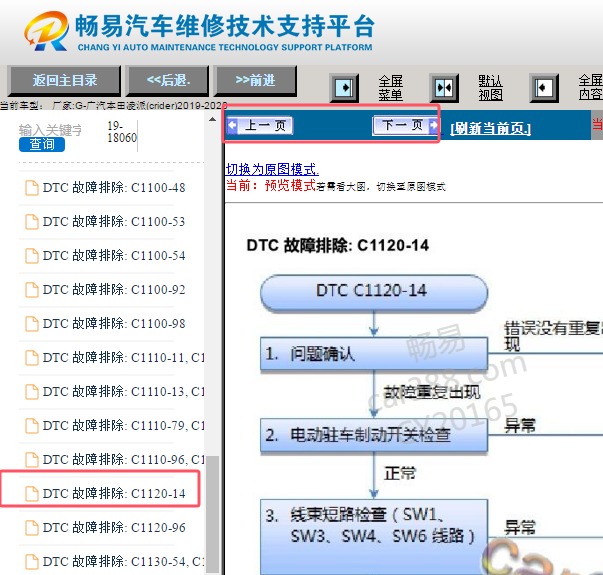The image size is (603, 575).
Task: Click the text 当前：预览模式
Action: click(x=271, y=185)
